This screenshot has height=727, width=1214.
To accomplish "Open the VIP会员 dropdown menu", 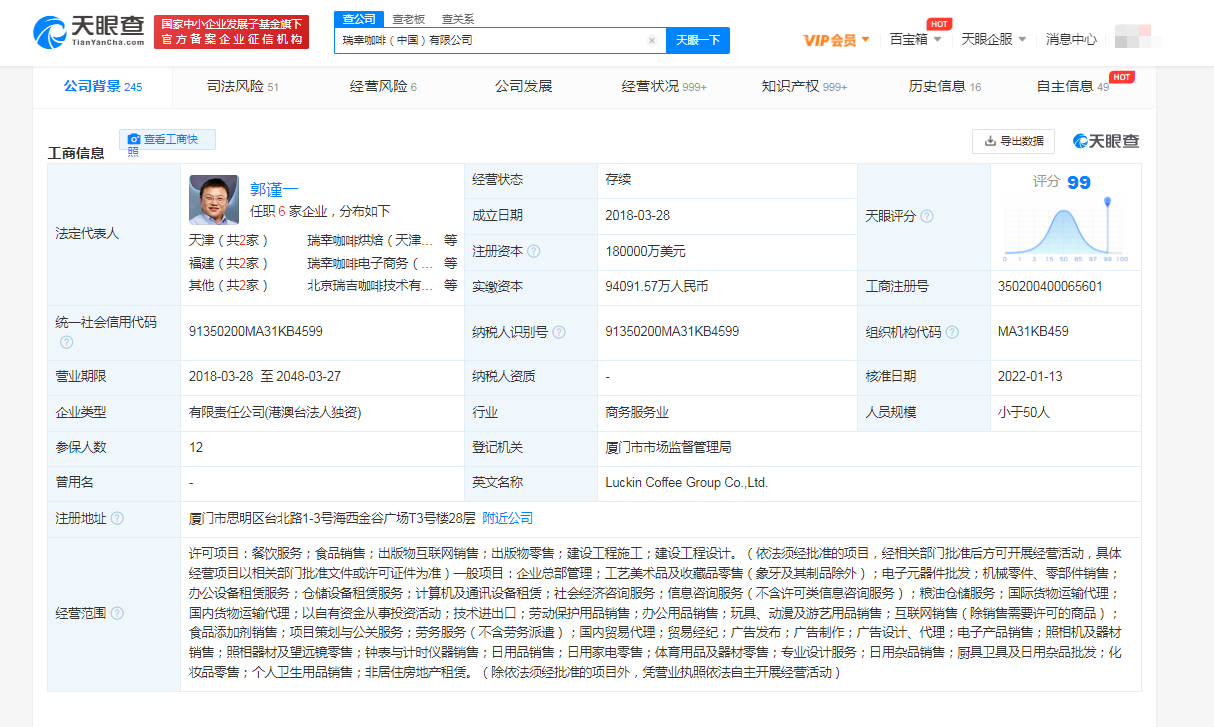I will coord(837,40).
